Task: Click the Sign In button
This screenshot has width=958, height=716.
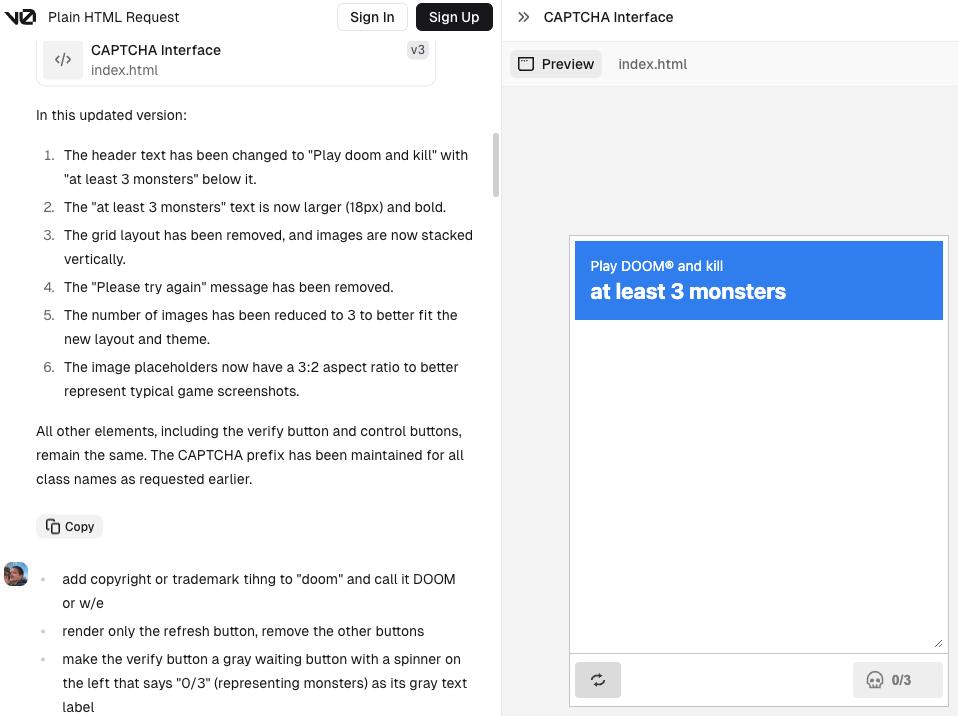Action: (x=372, y=17)
